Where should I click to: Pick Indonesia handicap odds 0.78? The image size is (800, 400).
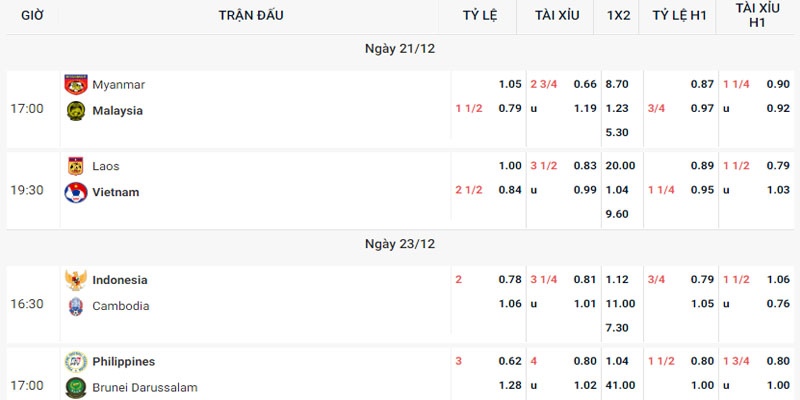point(510,280)
